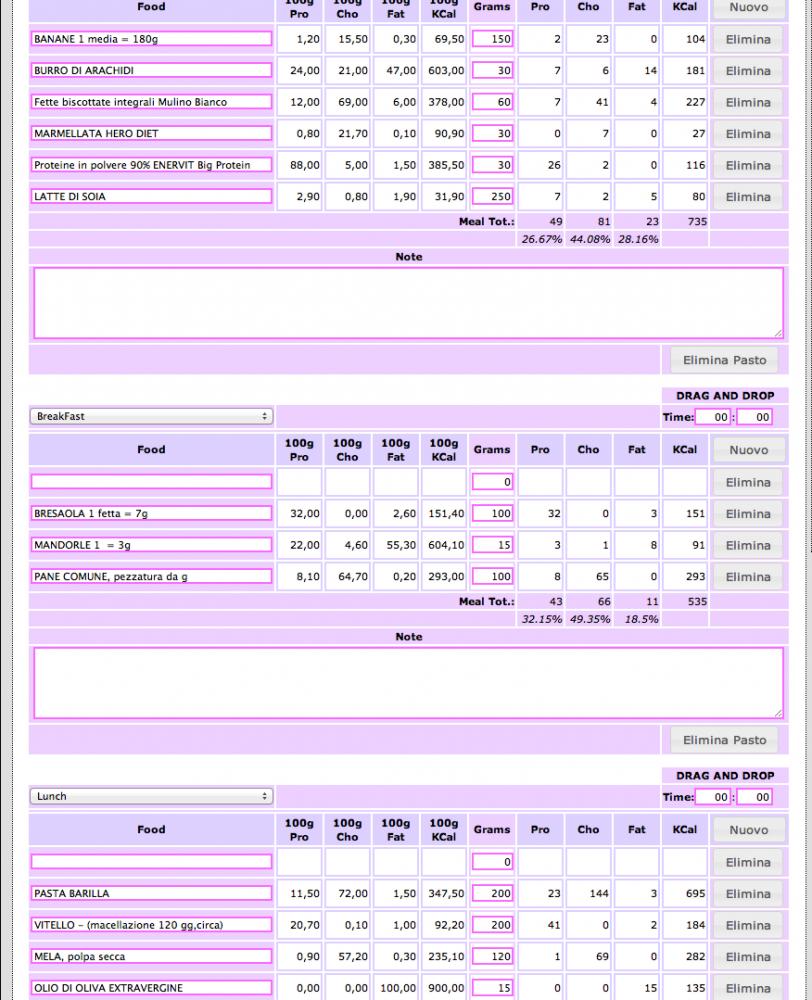Focus the MARMELLATA HERO DIET grams field
The width and height of the screenshot is (812, 1000).
click(x=492, y=133)
